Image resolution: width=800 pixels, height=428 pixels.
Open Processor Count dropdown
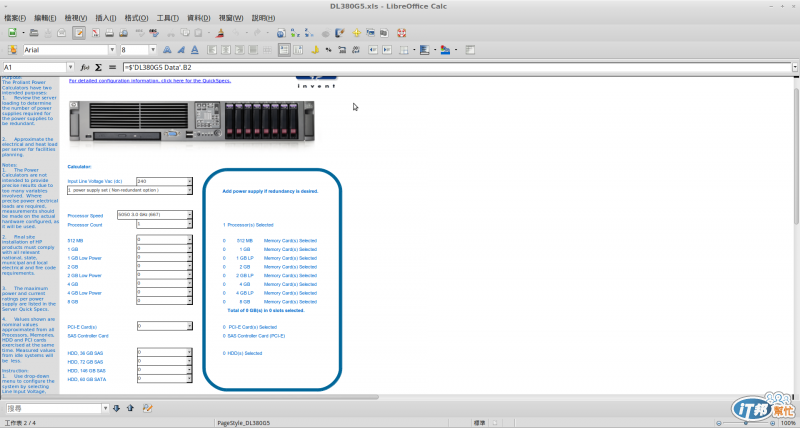pyautogui.click(x=189, y=224)
